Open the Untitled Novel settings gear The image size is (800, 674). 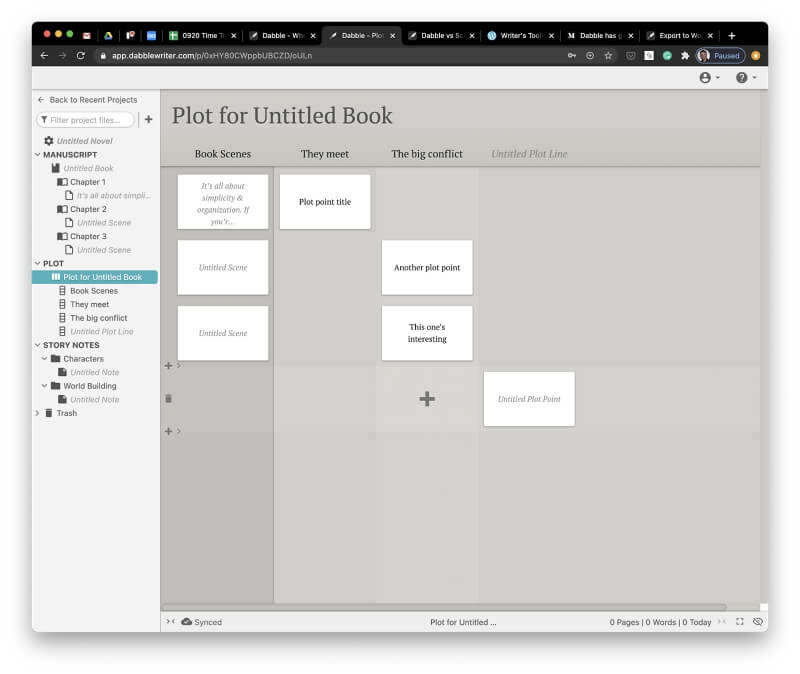click(x=48, y=141)
